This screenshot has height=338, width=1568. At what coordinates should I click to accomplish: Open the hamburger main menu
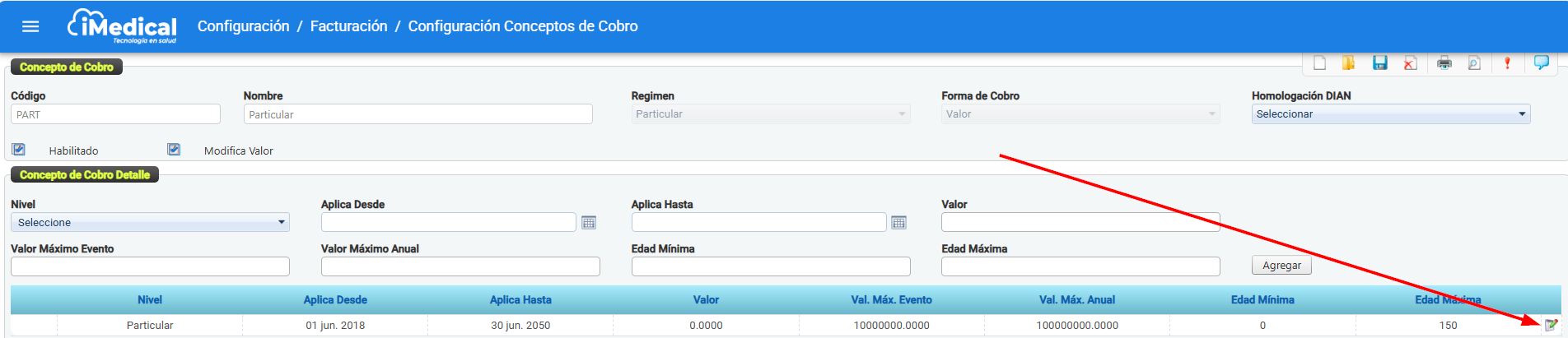[30, 26]
